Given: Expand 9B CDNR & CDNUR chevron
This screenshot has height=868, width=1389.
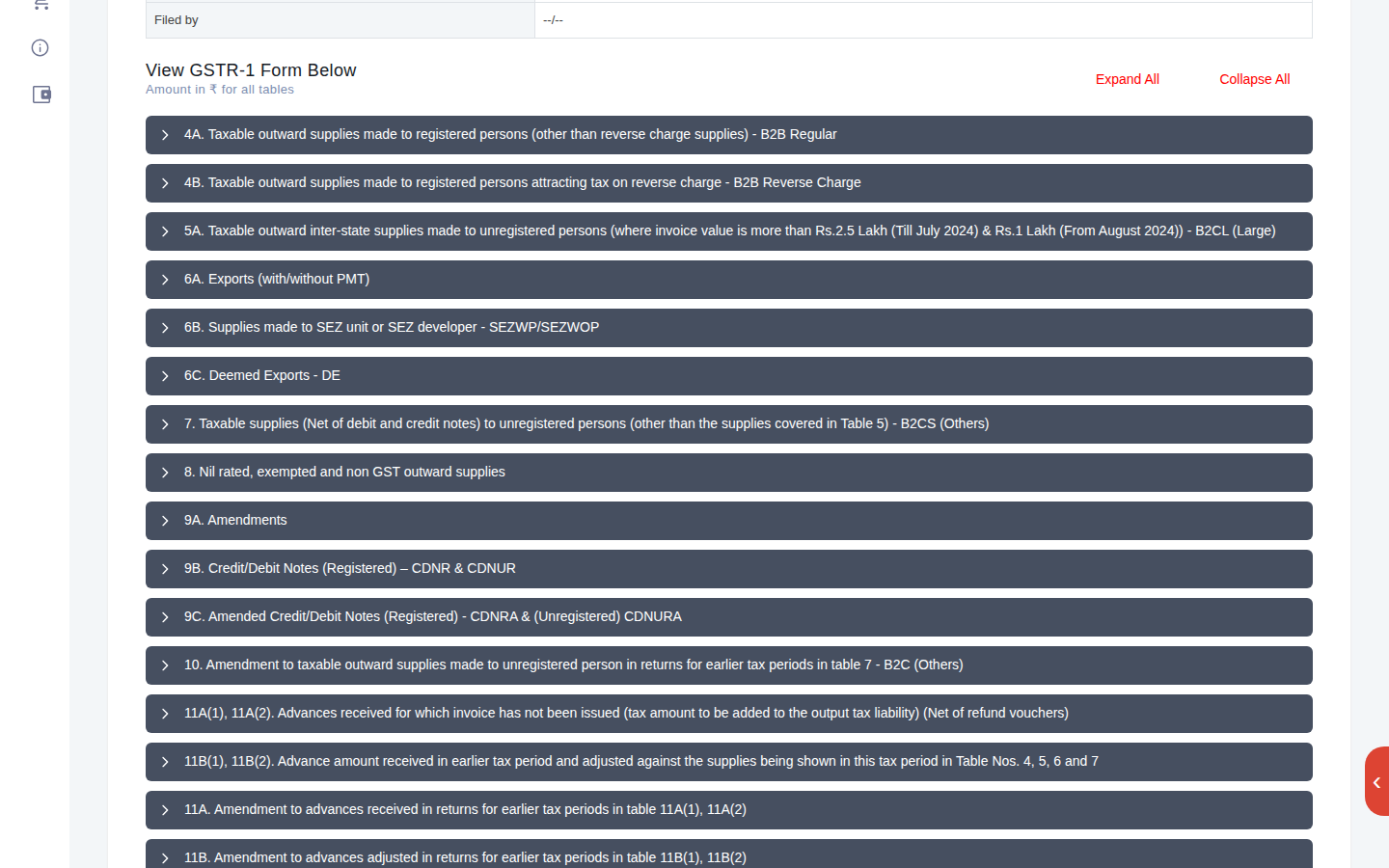Looking at the screenshot, I should click(165, 569).
